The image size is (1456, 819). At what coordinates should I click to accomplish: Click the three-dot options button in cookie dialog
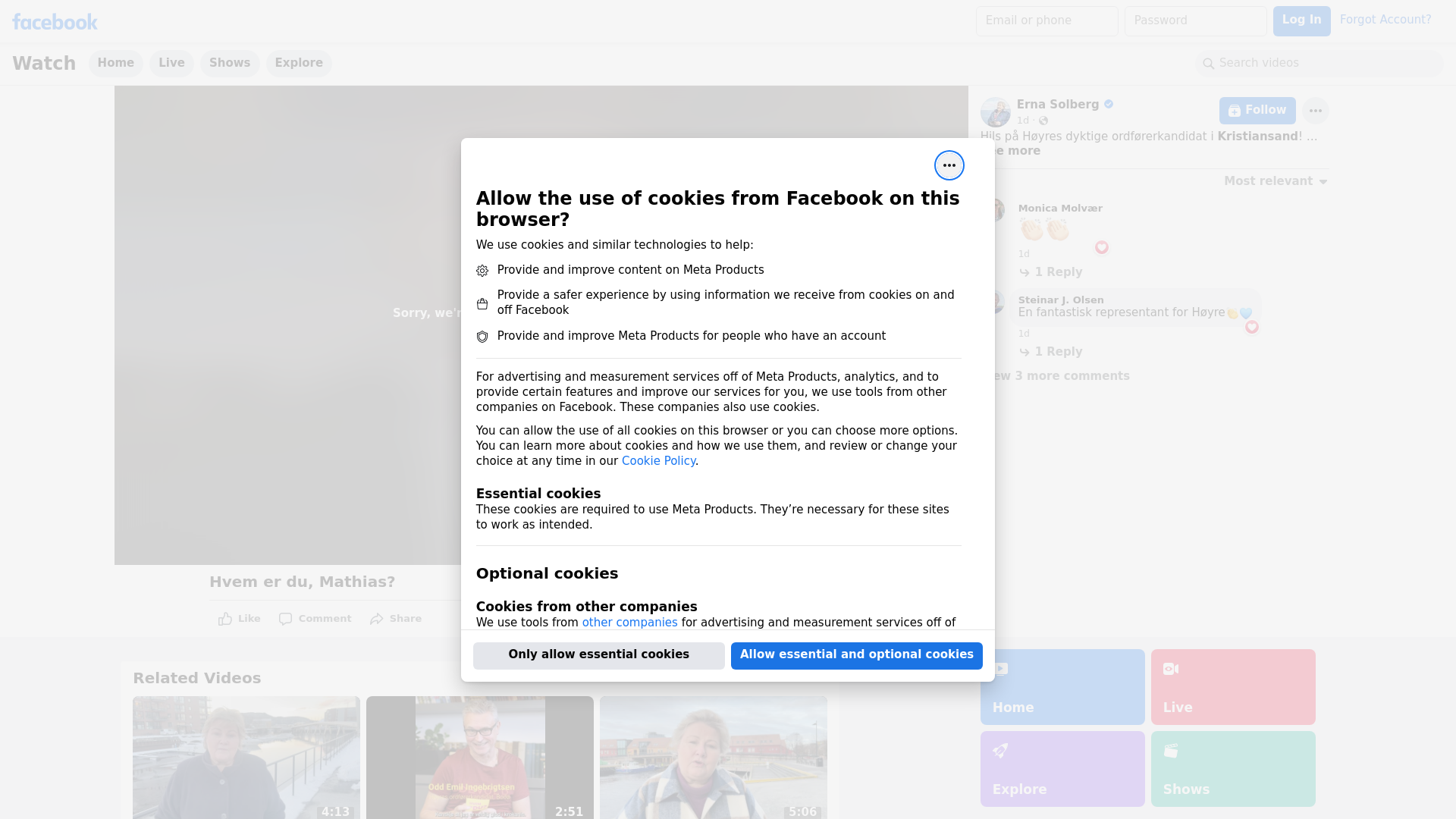(949, 165)
